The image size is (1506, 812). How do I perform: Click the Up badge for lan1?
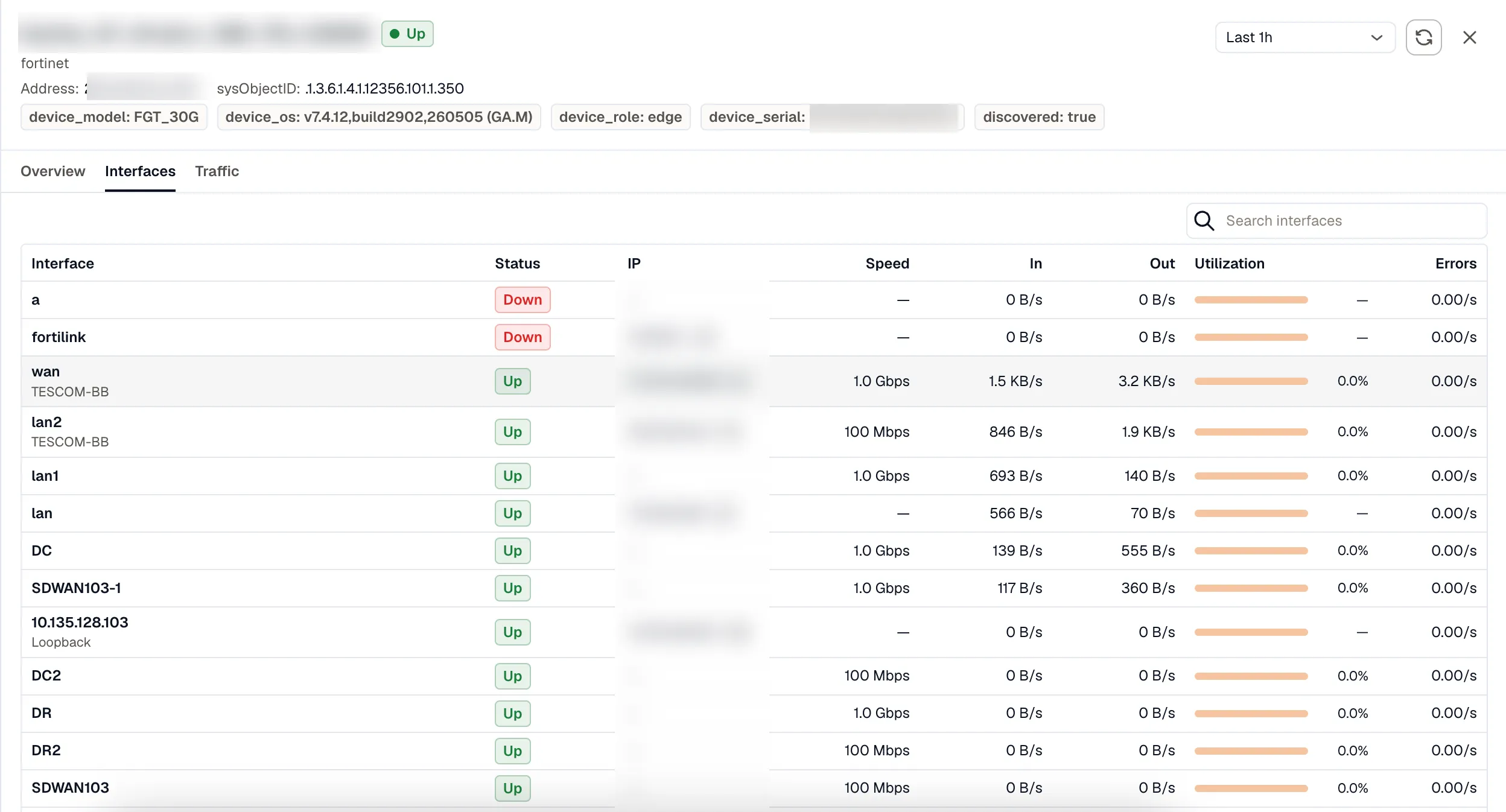pos(512,476)
